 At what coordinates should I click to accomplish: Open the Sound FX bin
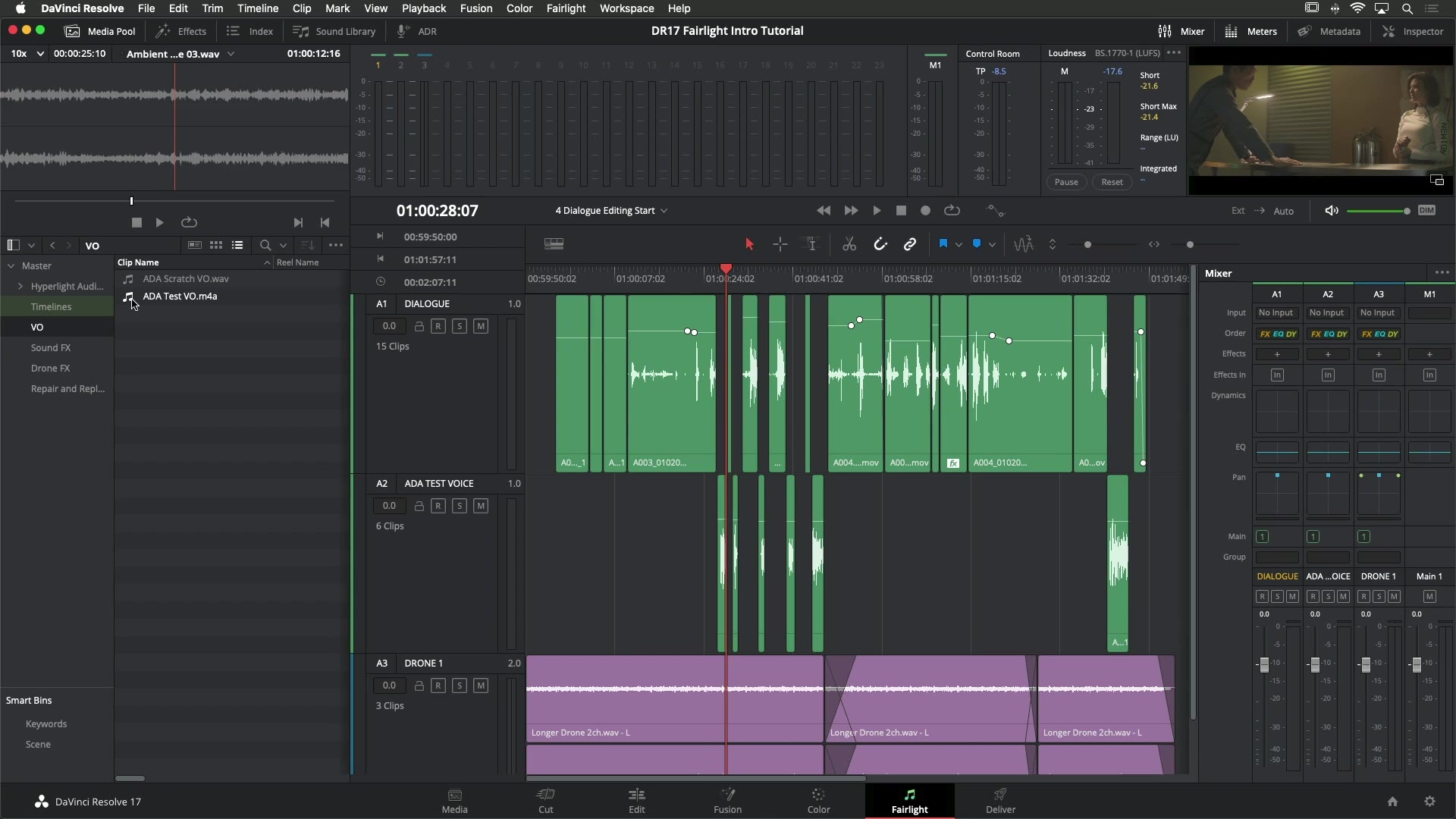pos(51,348)
